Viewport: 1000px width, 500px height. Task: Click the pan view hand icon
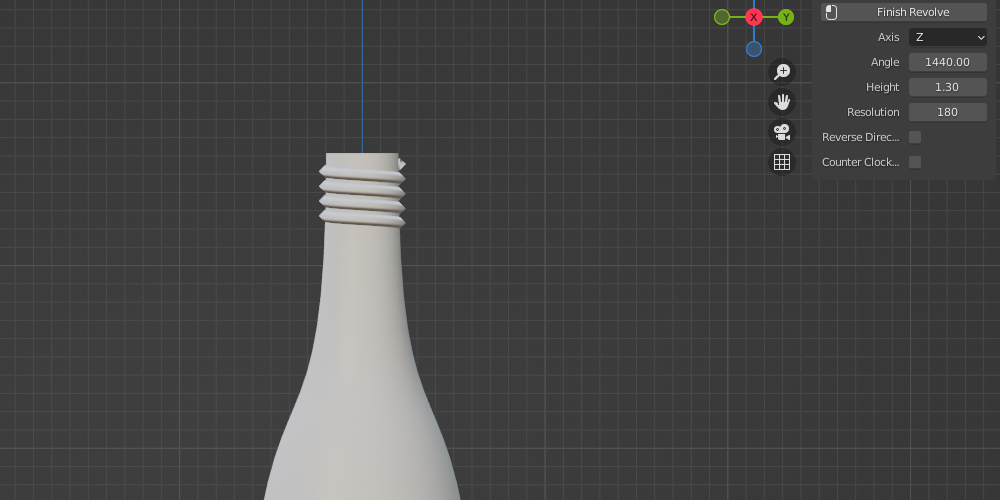point(782,101)
